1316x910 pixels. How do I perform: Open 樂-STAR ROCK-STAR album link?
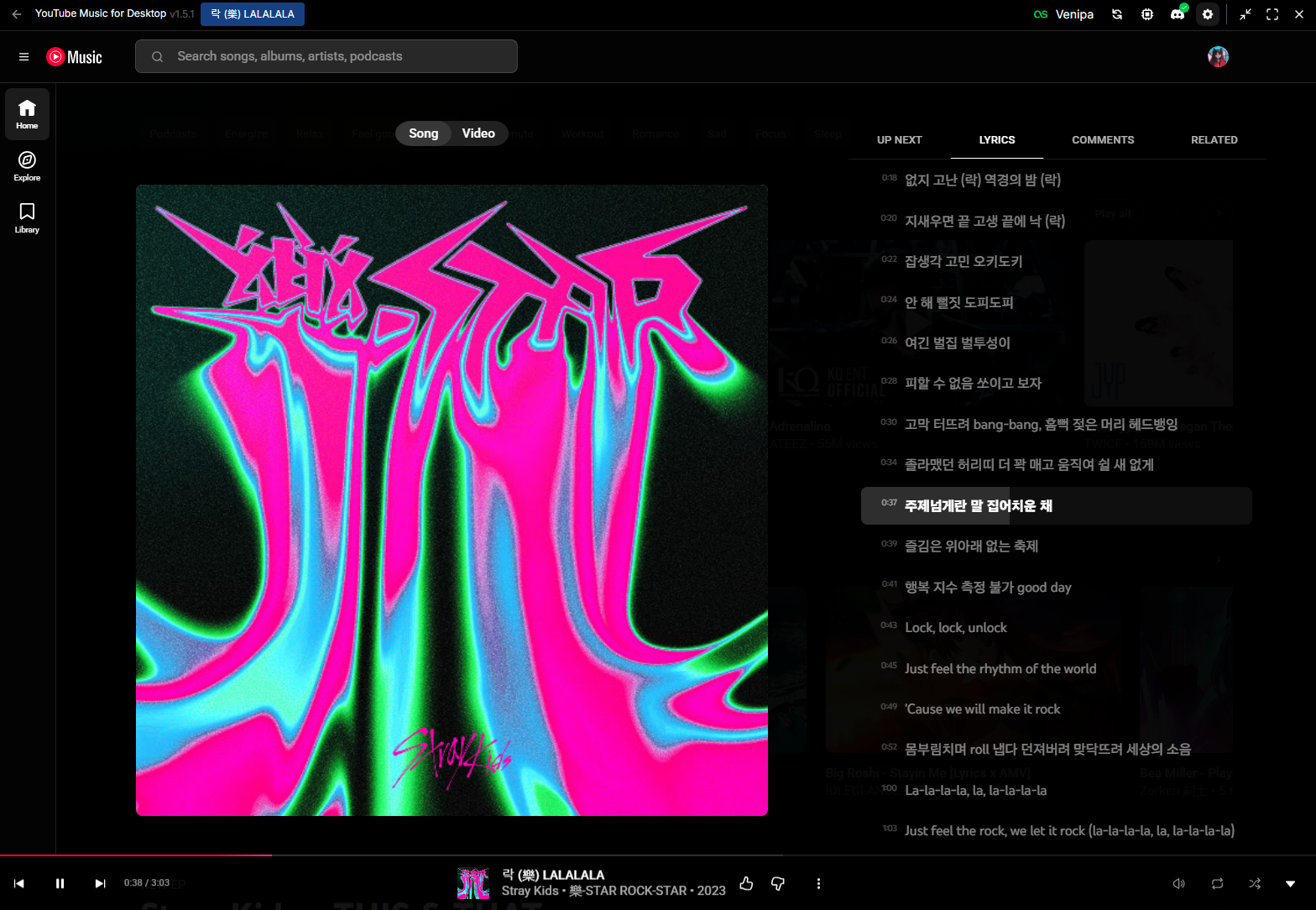[x=628, y=891]
